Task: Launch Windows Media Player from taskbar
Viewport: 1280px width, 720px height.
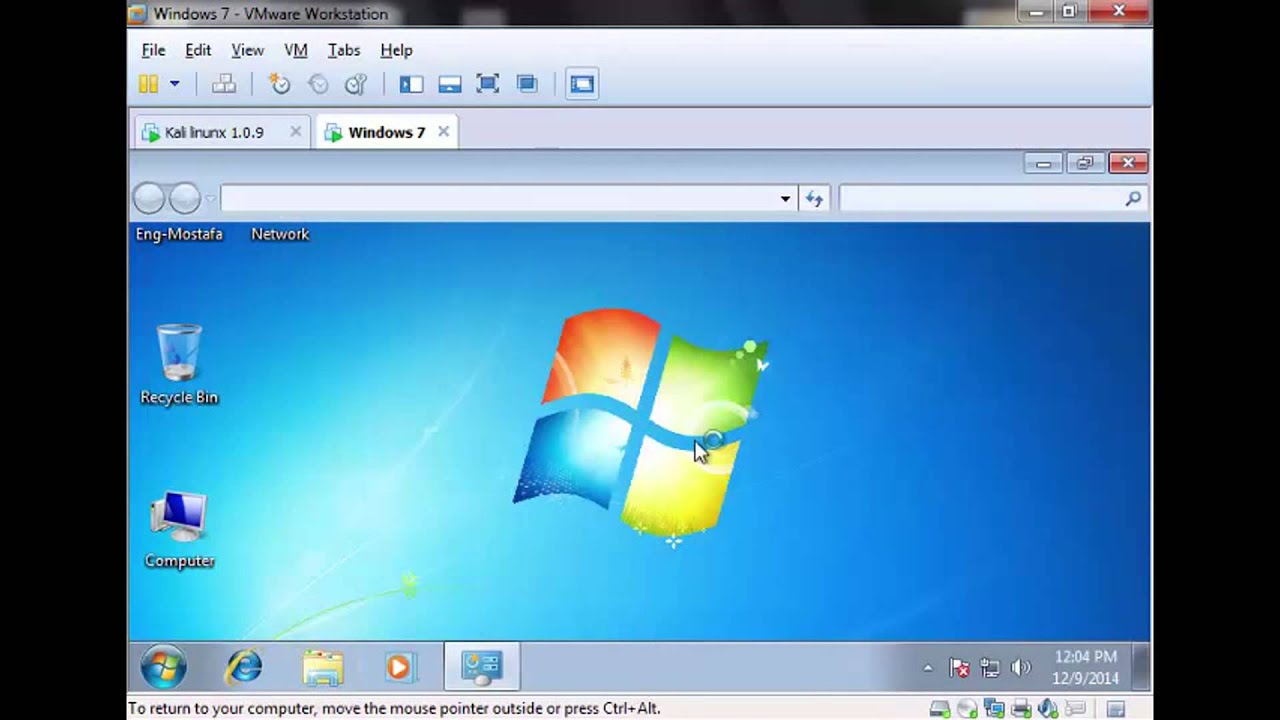Action: [399, 667]
